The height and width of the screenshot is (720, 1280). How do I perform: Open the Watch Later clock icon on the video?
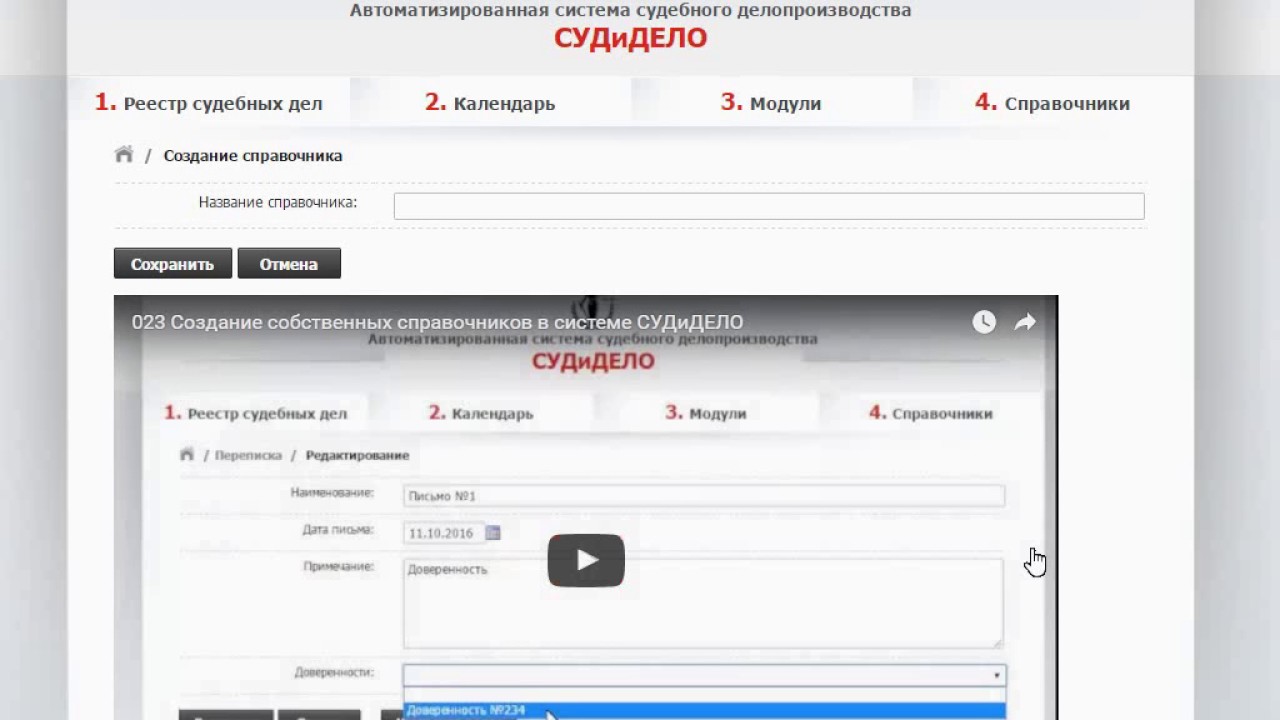[984, 321]
